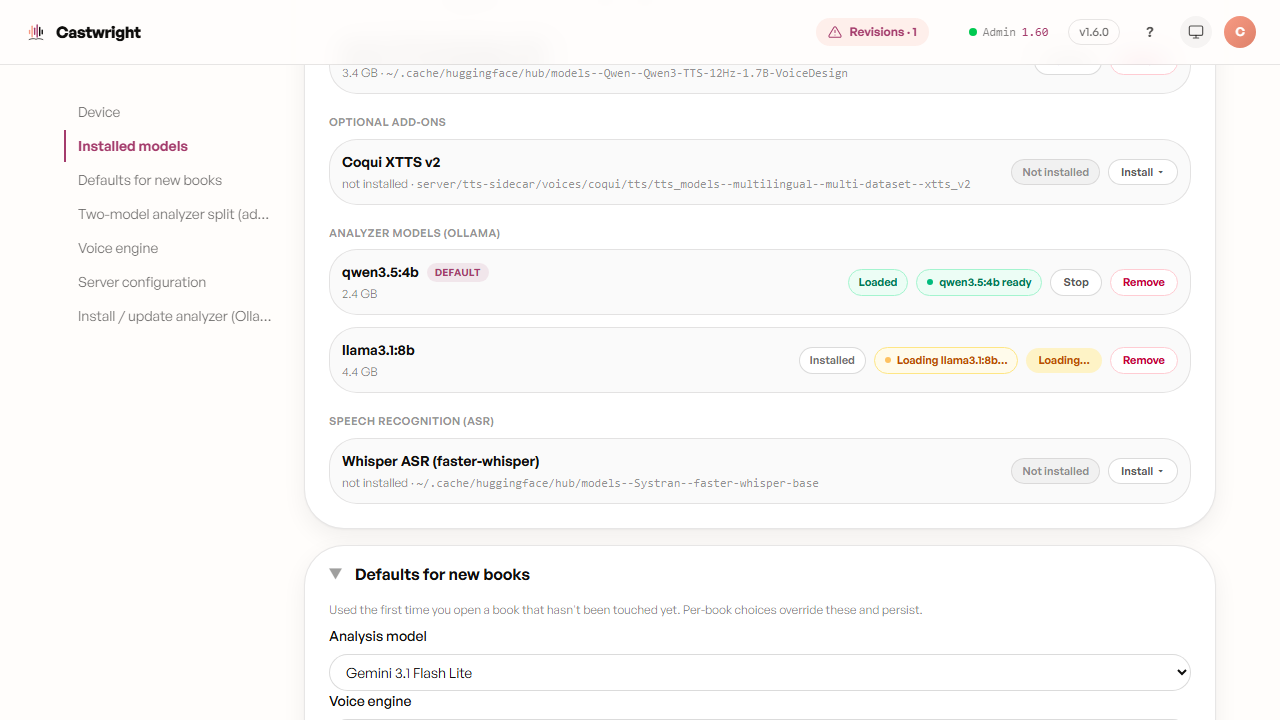Click the Voice engine field label
Viewport: 1280px width, 720px height.
coord(370,701)
